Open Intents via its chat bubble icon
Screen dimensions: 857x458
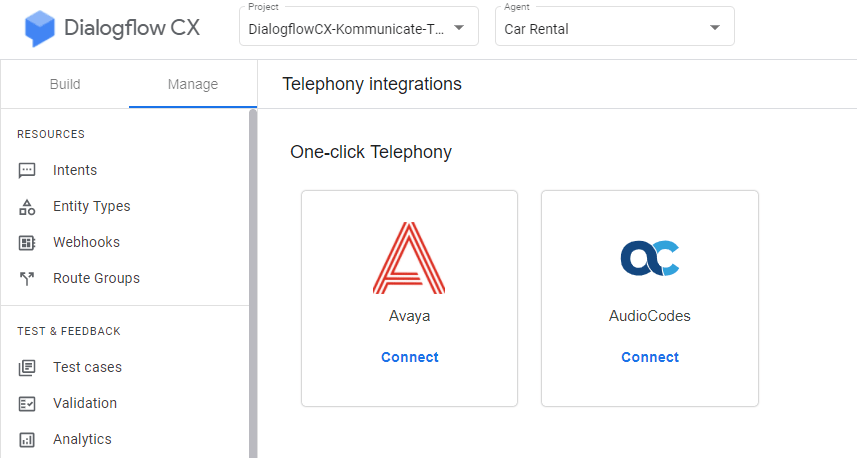coord(27,171)
